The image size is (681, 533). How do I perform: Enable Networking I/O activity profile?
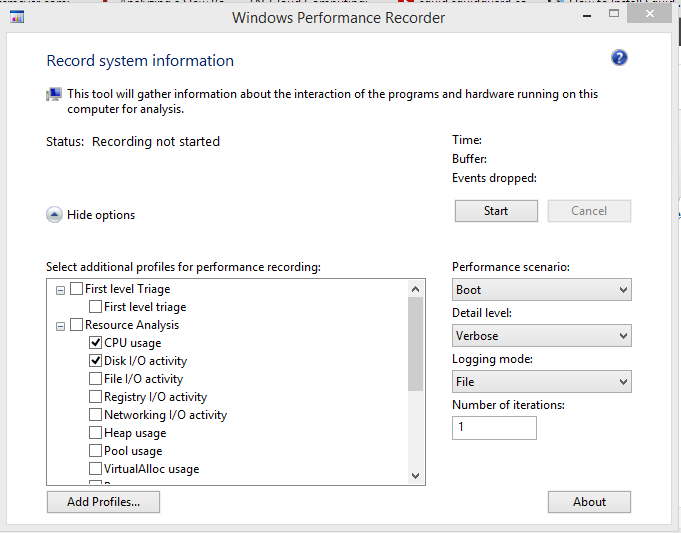pos(96,415)
